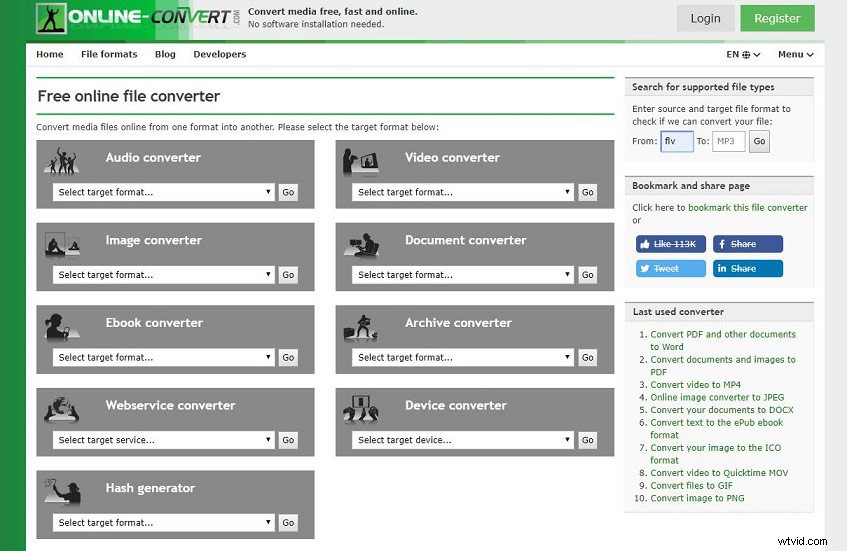Click Go in file type search

pos(759,142)
